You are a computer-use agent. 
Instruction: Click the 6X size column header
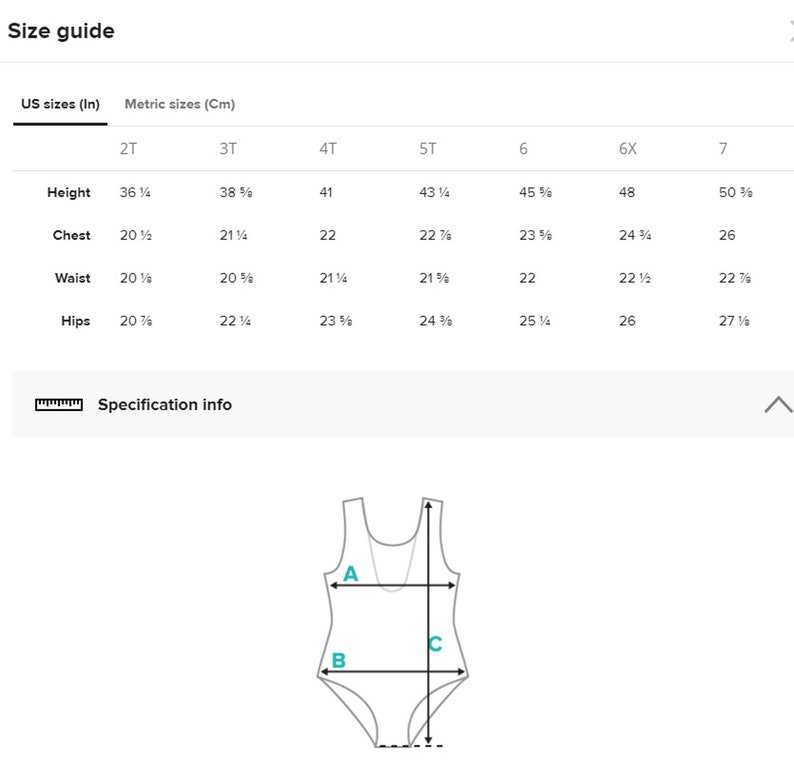(x=627, y=148)
